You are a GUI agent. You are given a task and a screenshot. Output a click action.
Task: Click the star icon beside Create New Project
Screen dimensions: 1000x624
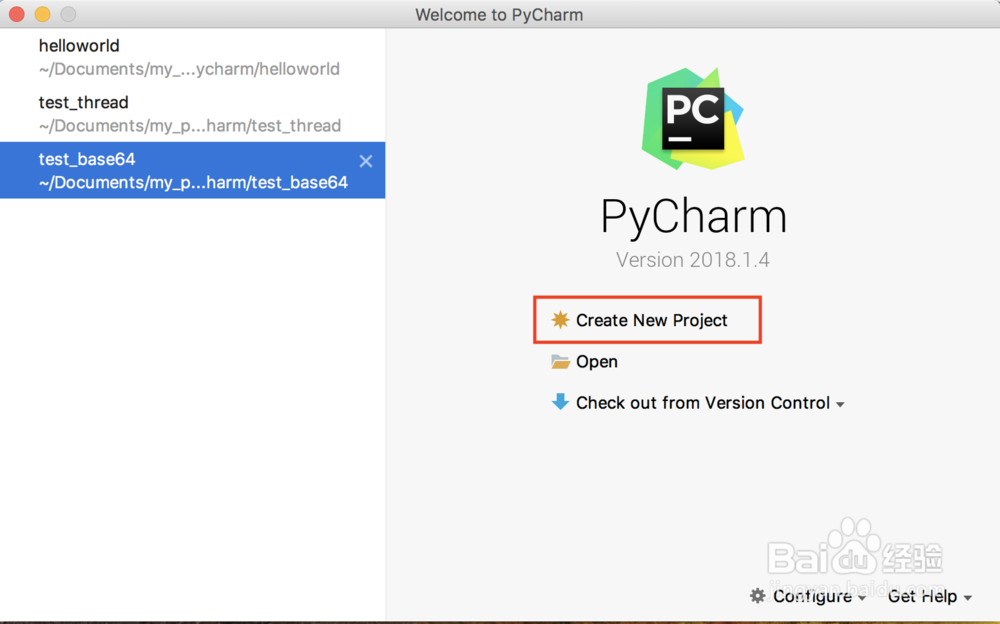pos(560,320)
